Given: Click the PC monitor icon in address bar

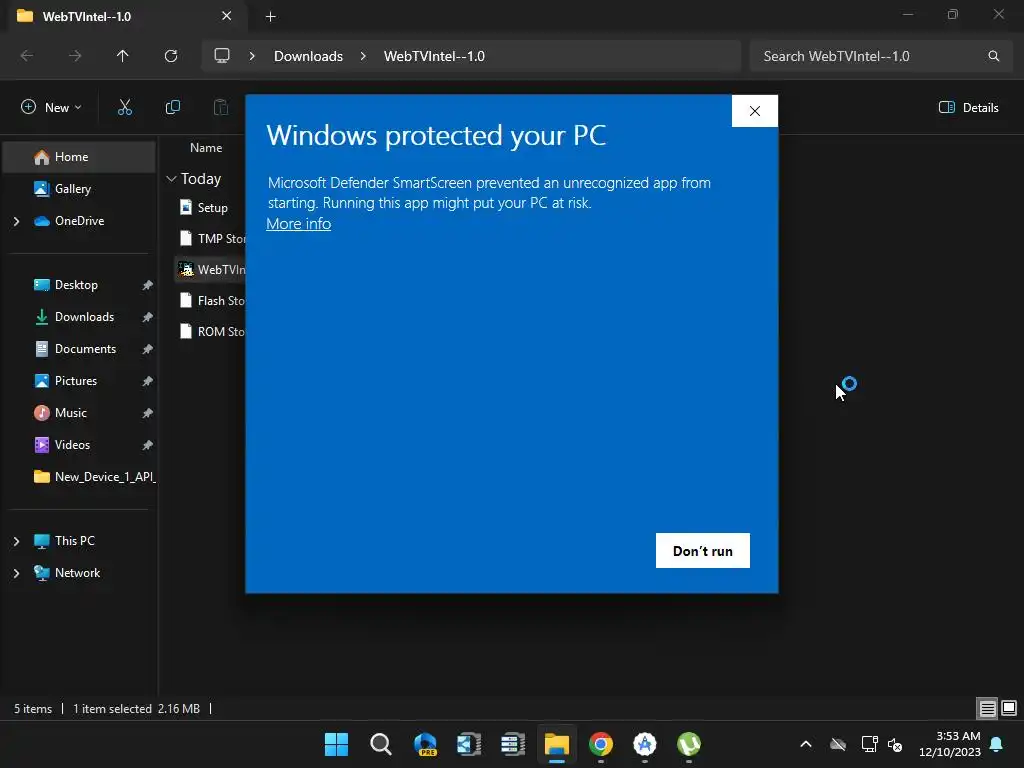Looking at the screenshot, I should (222, 56).
